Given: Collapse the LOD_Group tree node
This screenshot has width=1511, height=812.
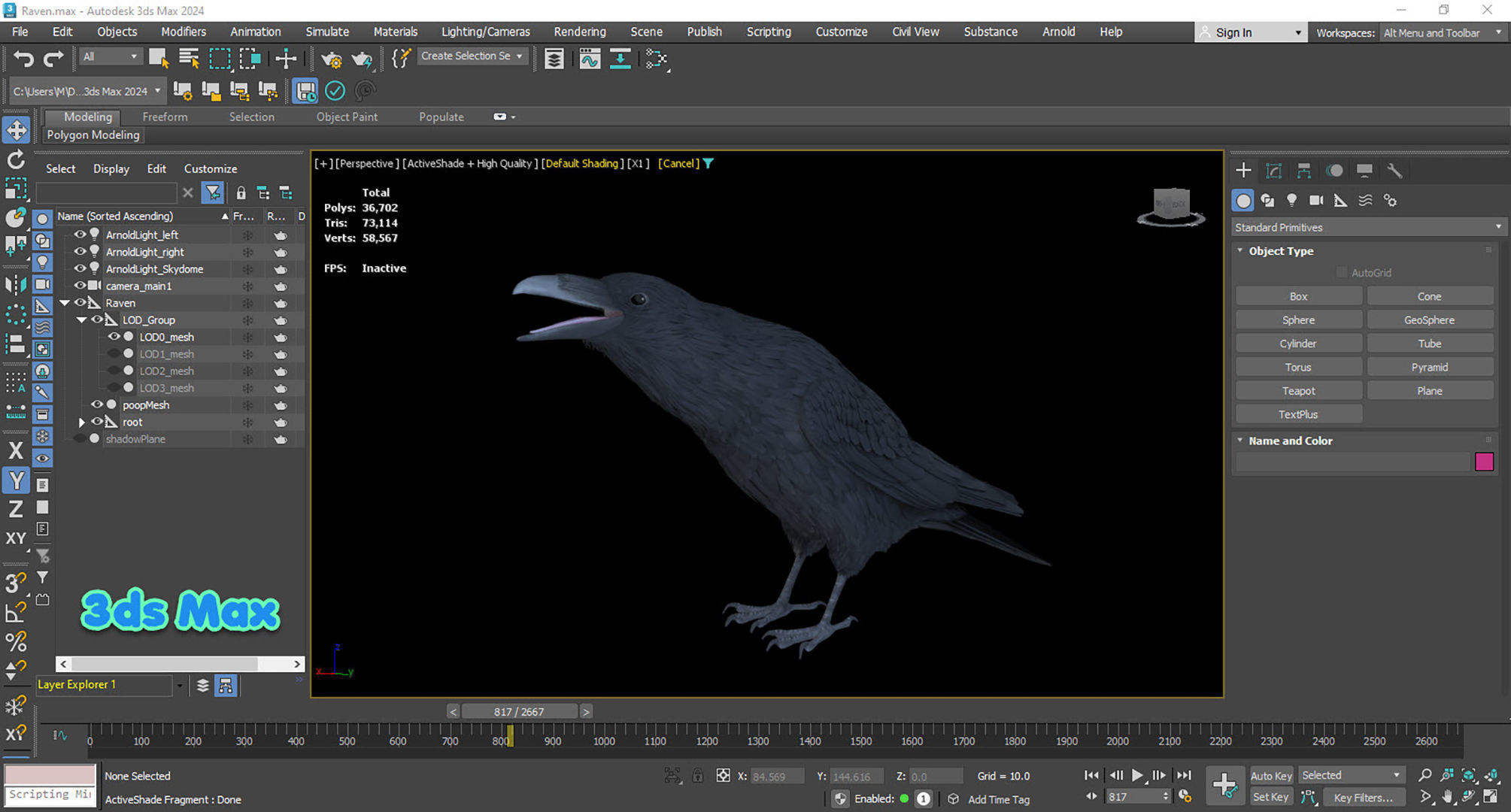Looking at the screenshot, I should [81, 320].
